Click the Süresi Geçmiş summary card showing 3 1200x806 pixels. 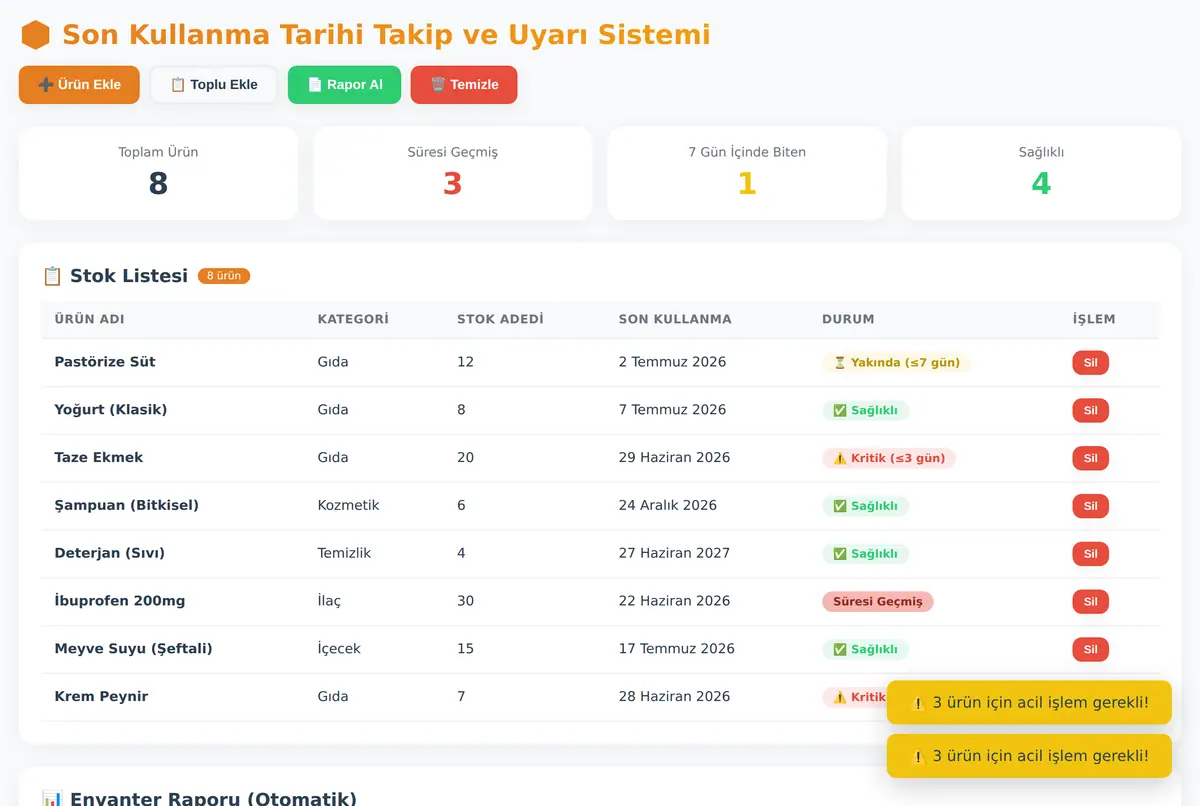453,173
